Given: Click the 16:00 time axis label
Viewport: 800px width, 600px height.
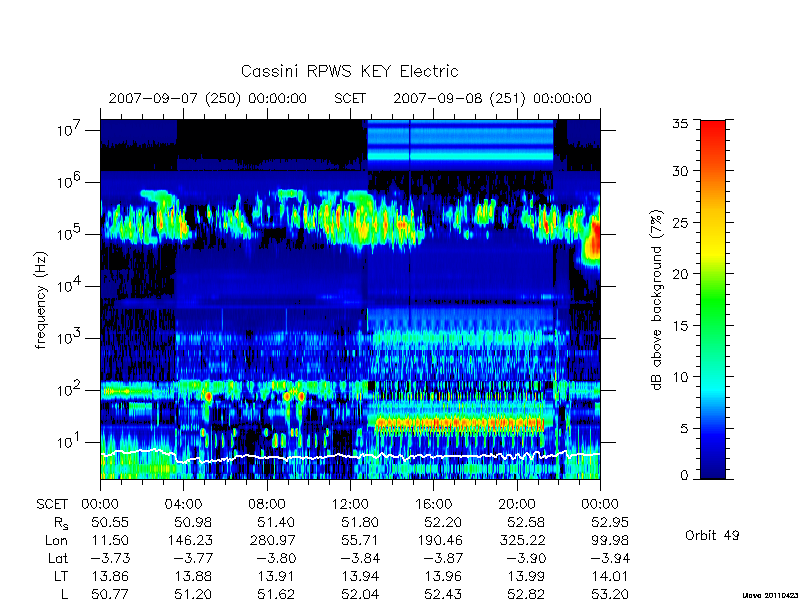Looking at the screenshot, I should pos(434,504).
